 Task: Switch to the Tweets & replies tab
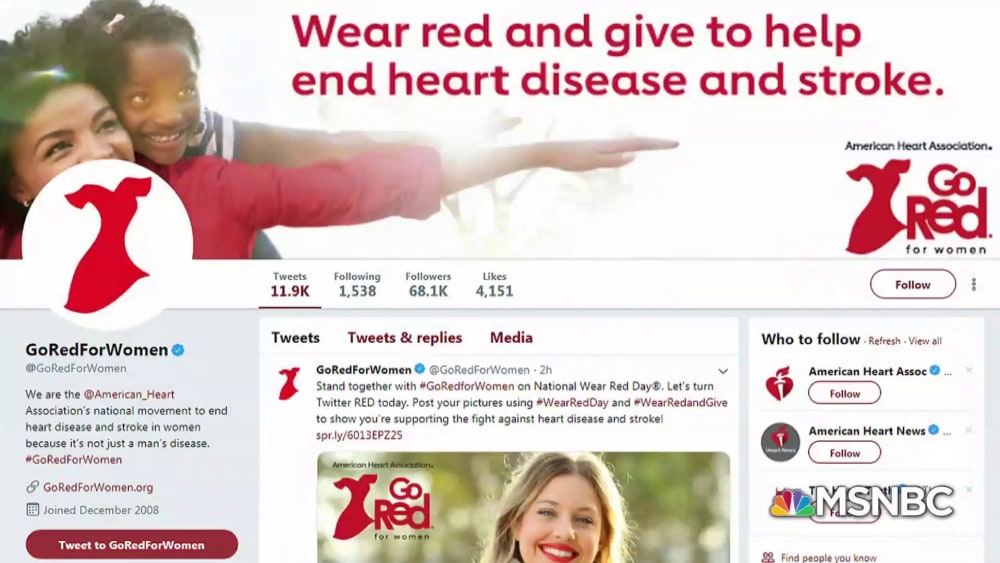[404, 337]
